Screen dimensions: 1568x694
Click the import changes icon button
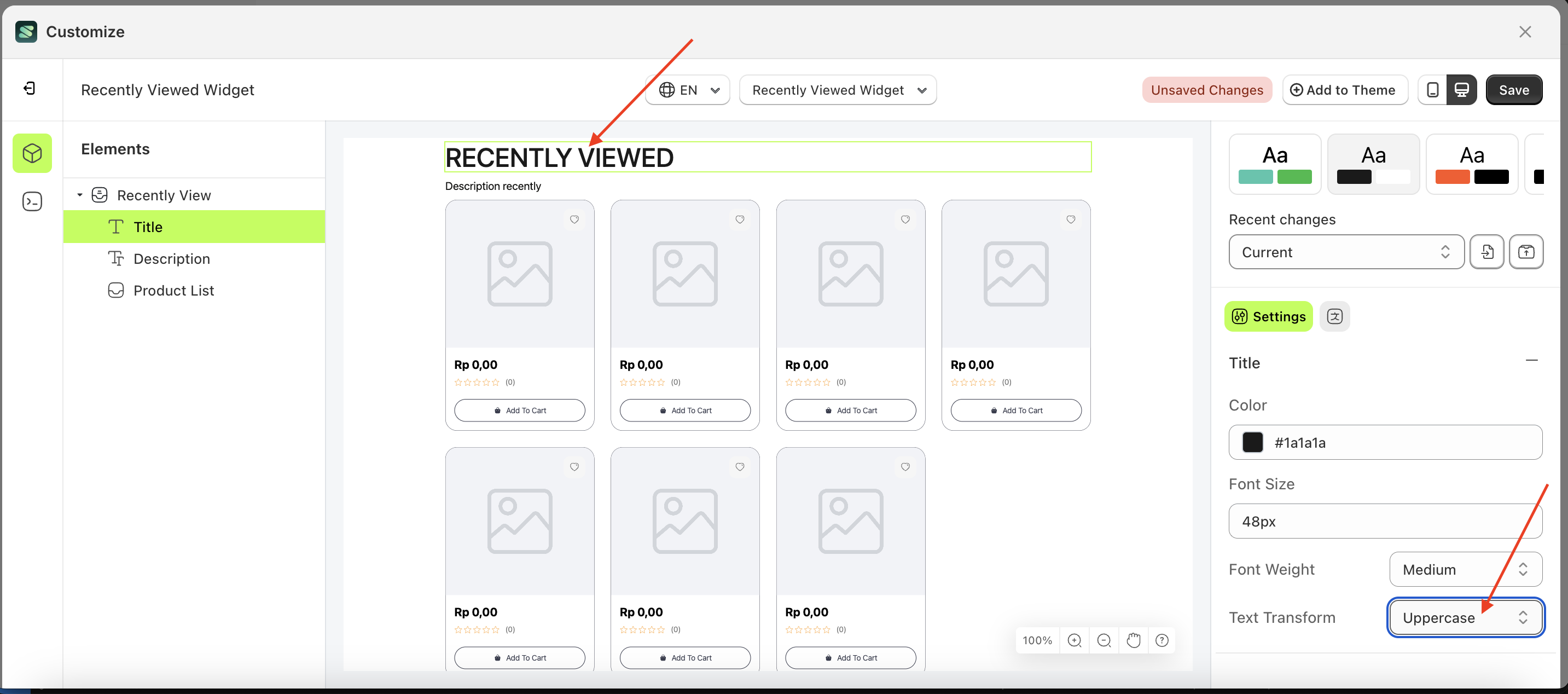click(1486, 251)
